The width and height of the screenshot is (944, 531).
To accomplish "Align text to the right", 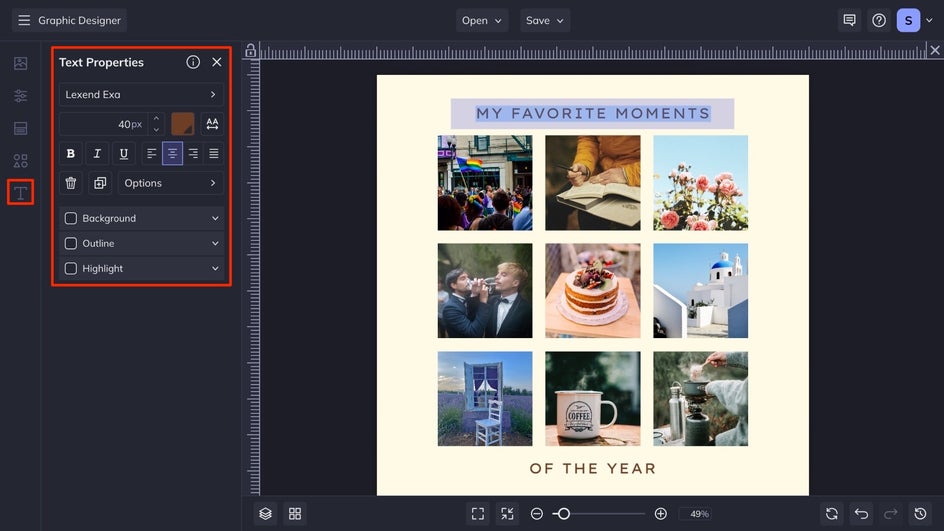I will pyautogui.click(x=193, y=154).
